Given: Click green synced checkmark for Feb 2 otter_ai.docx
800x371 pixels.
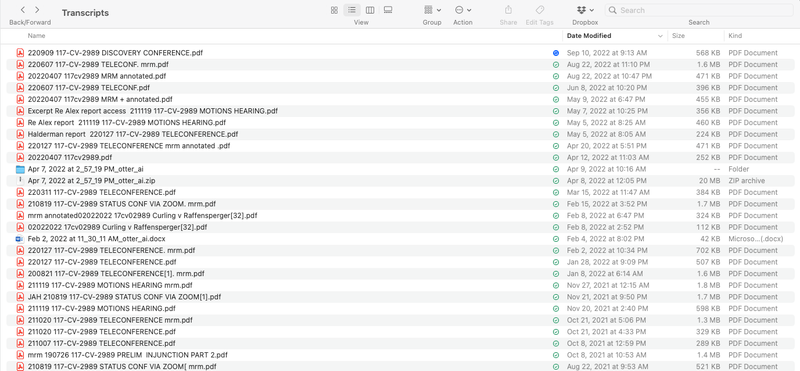Looking at the screenshot, I should 556,239.
